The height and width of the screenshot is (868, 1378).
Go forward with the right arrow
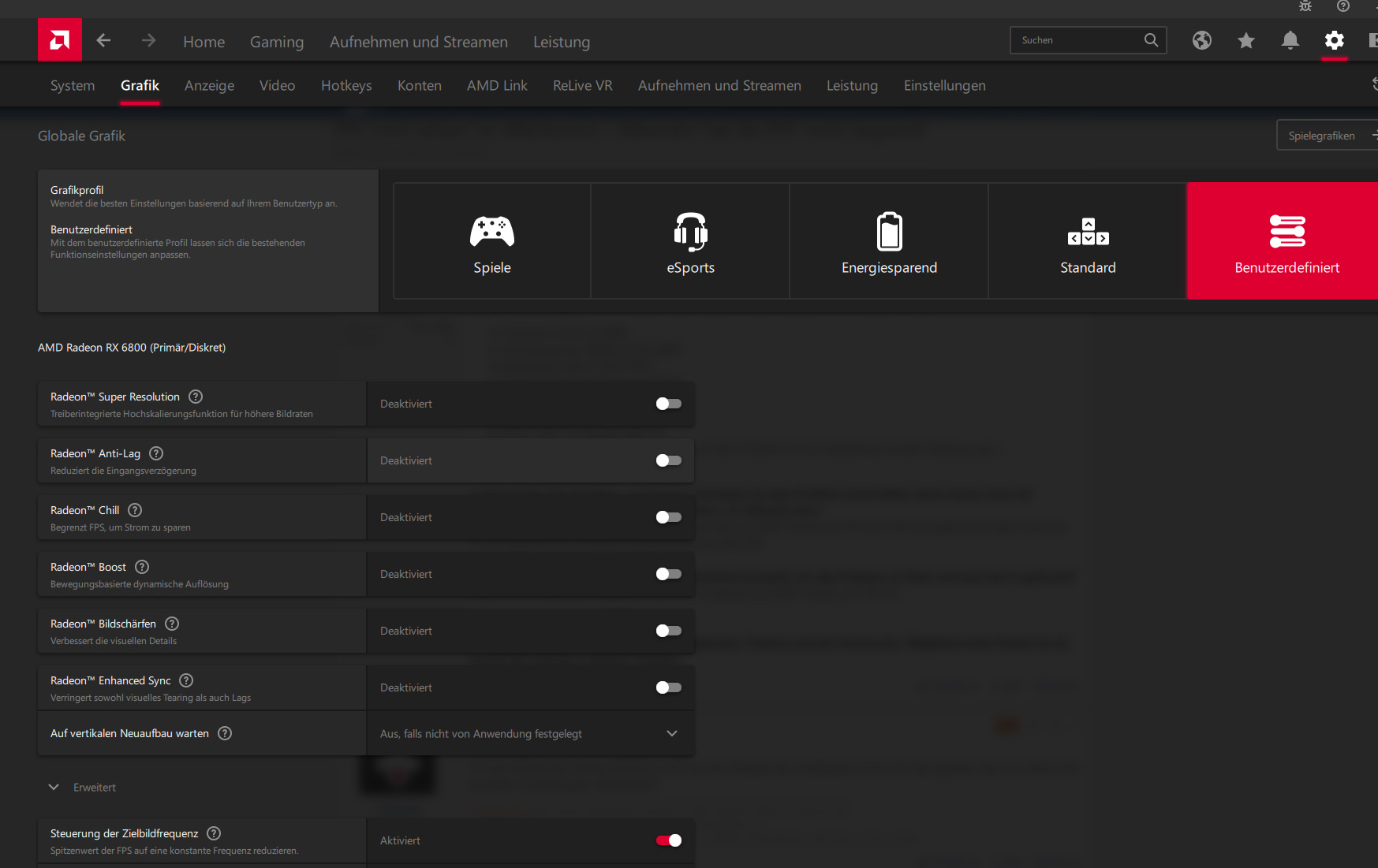coord(149,40)
